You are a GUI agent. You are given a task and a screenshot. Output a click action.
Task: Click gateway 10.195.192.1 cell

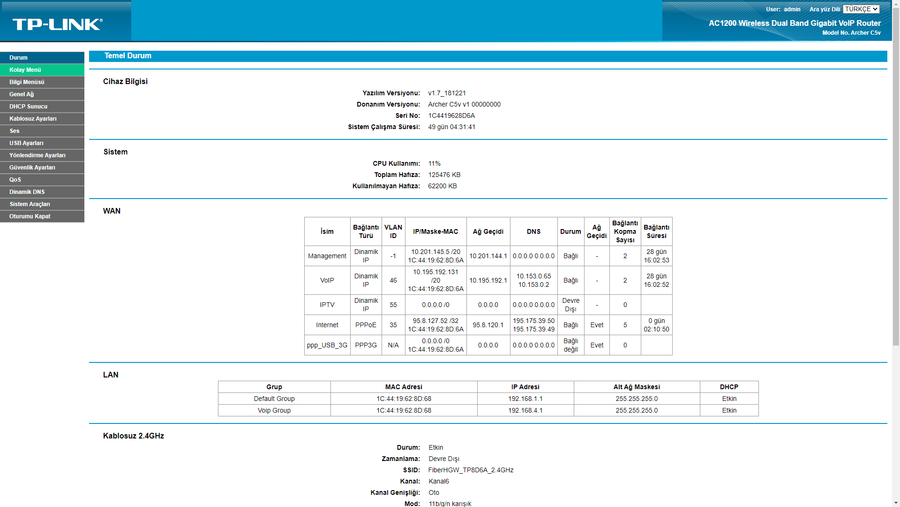[488, 281]
